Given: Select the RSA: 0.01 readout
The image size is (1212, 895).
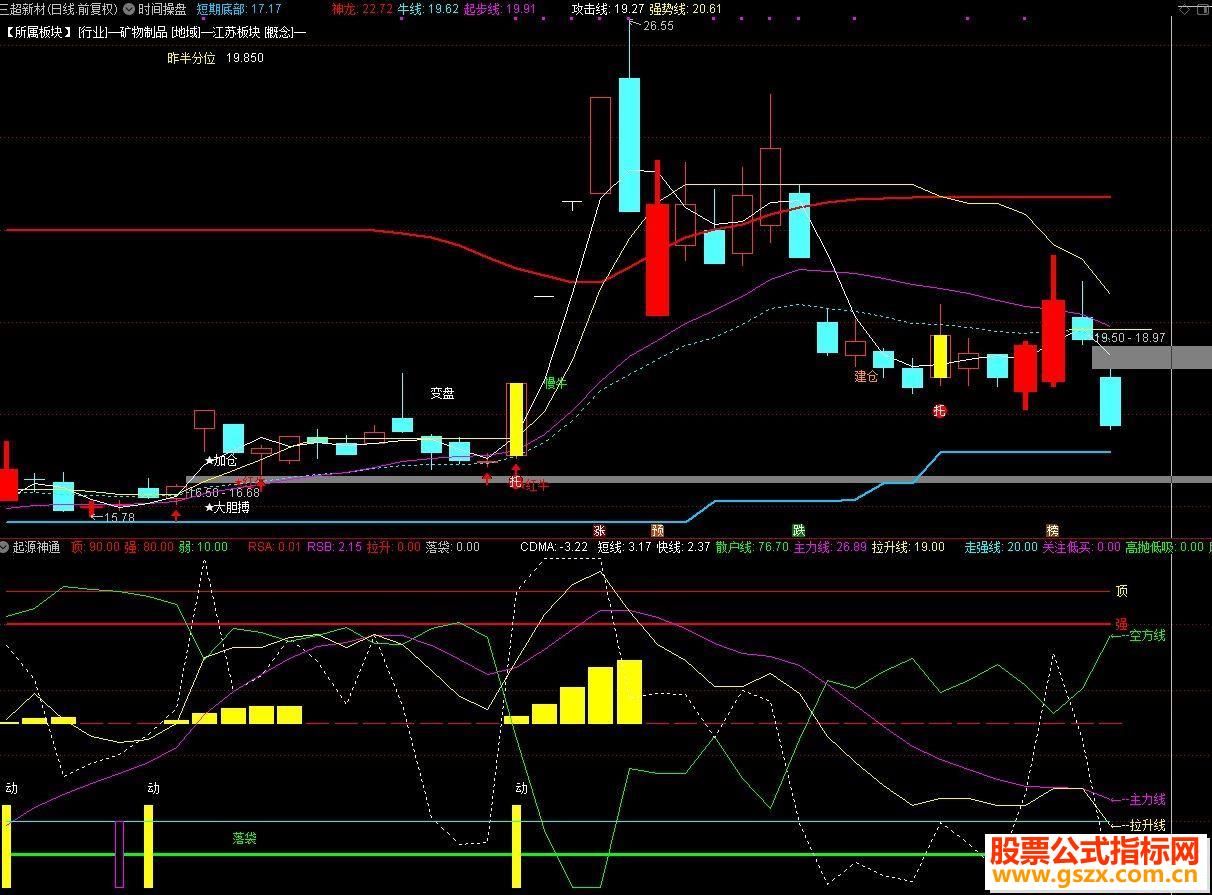Looking at the screenshot, I should 273,547.
